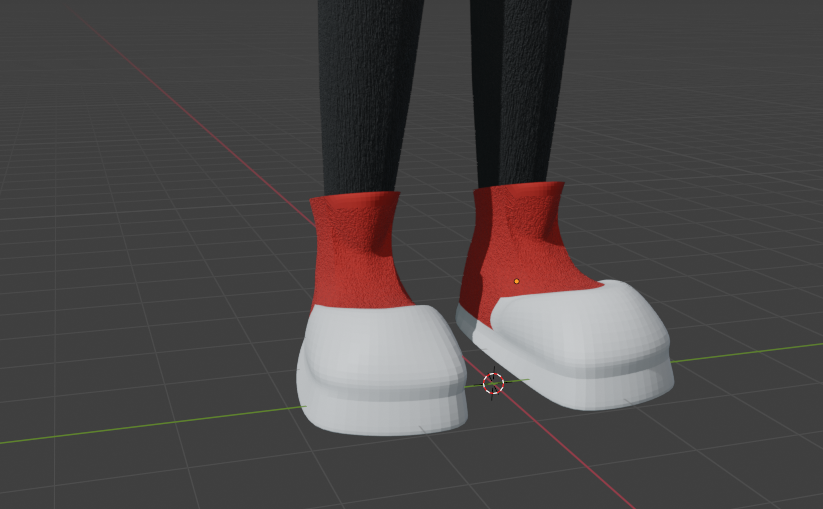Click the red X axis line near bottom right
Viewport: 823px width, 509px height.
[x=590, y=470]
